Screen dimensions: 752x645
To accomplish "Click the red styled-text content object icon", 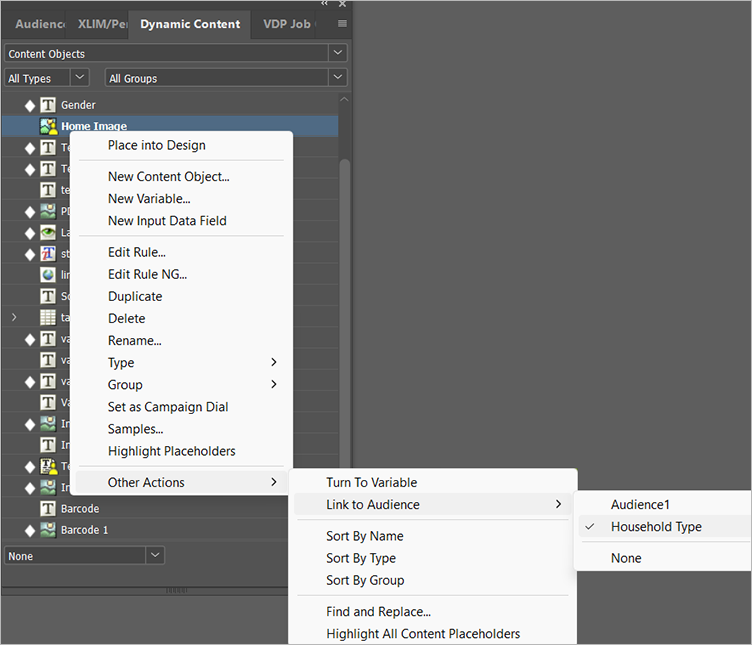I will pyautogui.click(x=47, y=254).
